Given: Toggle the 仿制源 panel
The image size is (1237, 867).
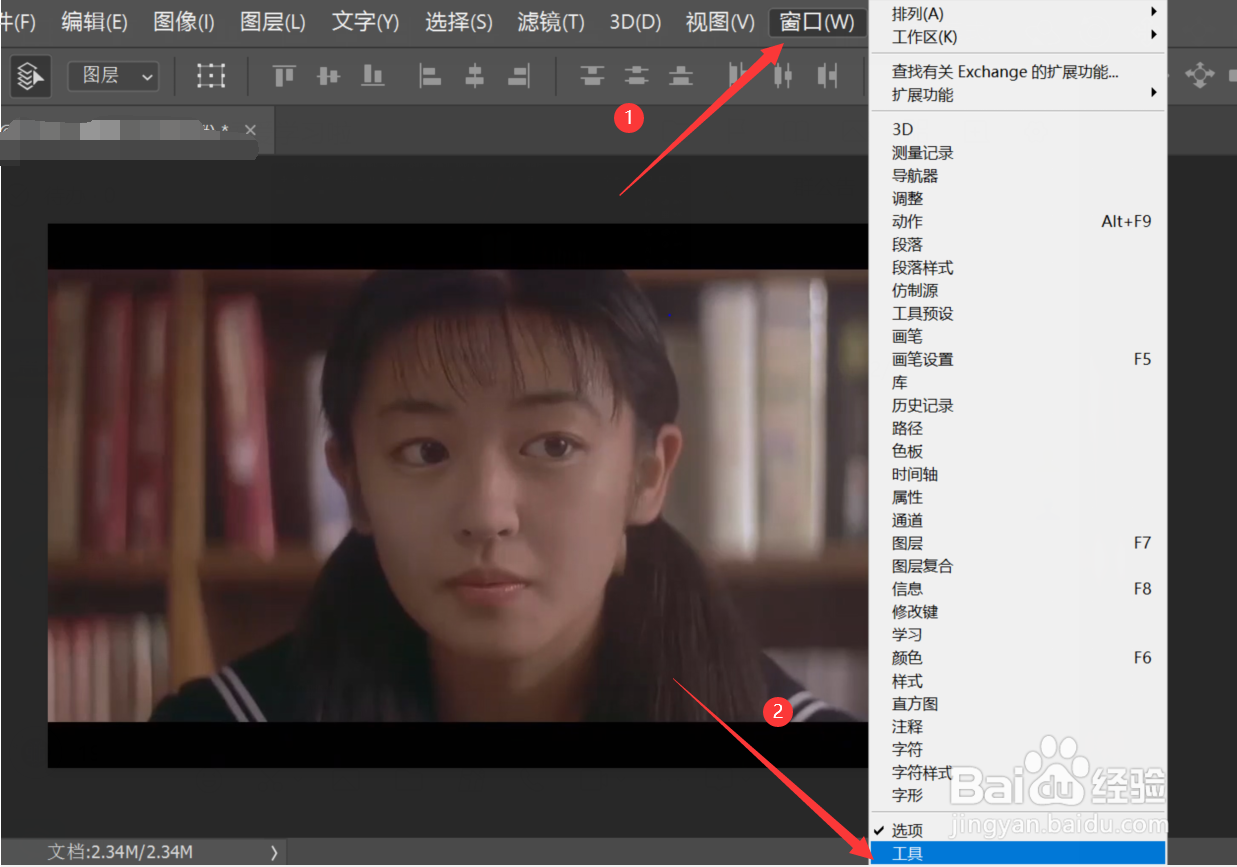Looking at the screenshot, I should (x=1017, y=291).
